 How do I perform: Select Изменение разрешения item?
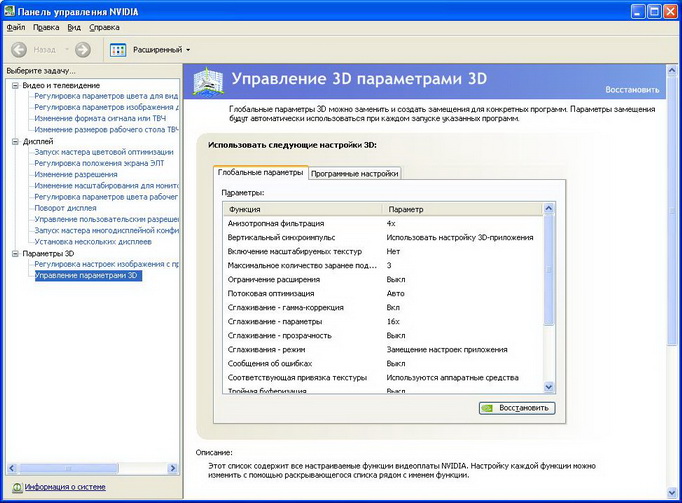[76, 174]
